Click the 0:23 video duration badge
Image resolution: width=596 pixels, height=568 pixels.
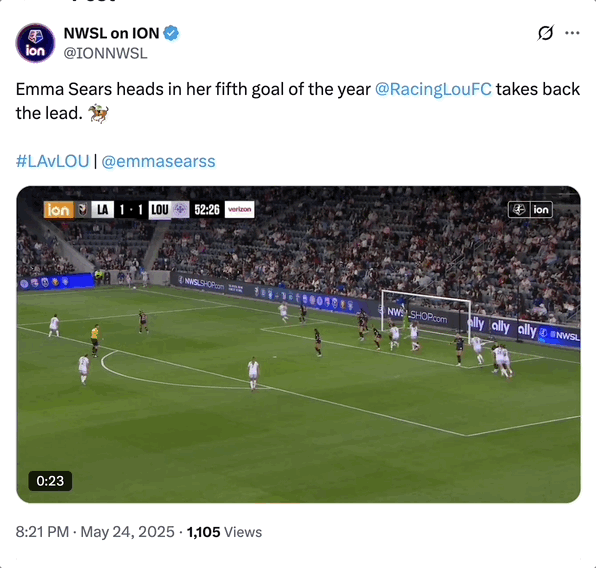coord(50,481)
